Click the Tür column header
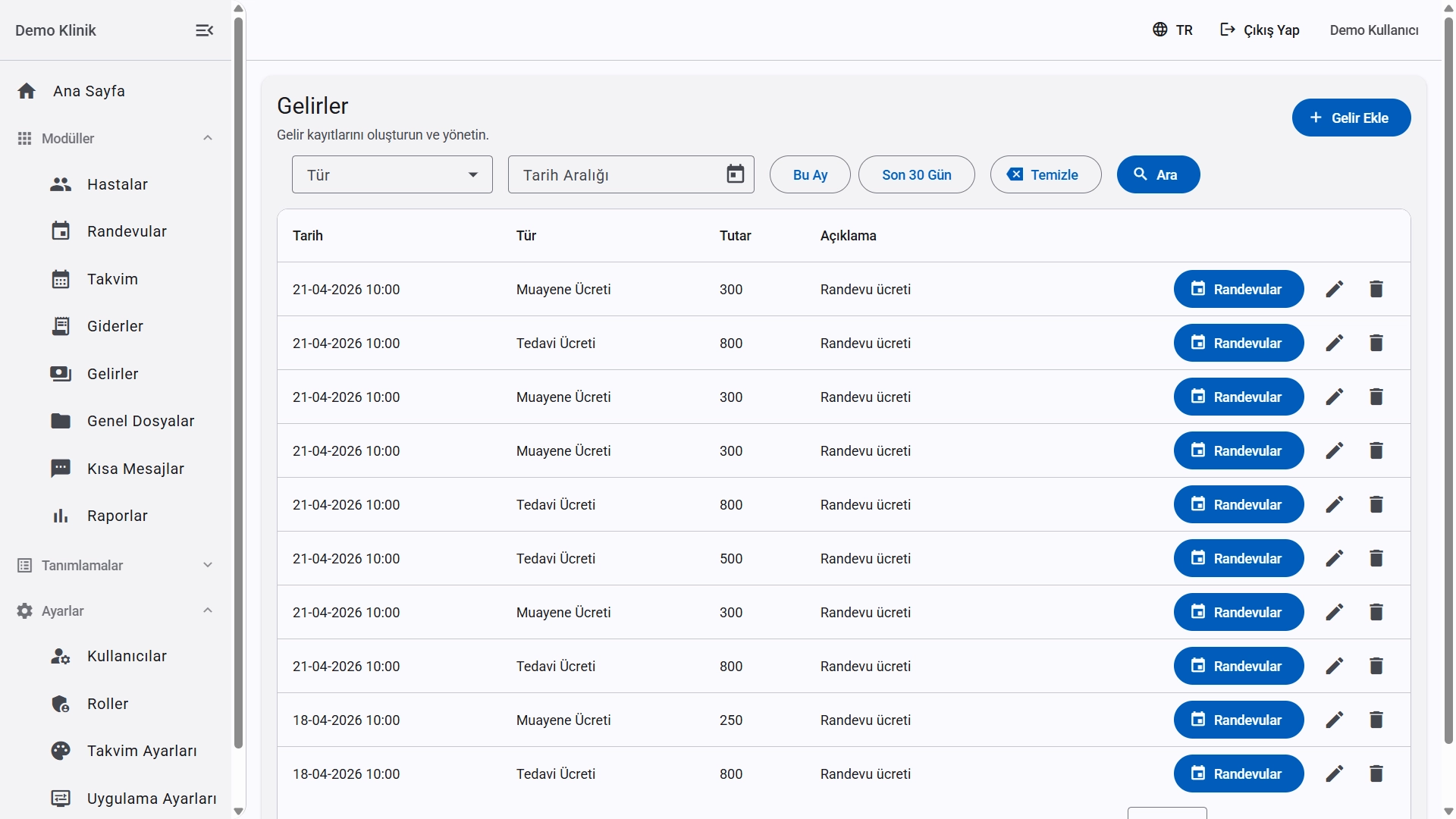Viewport: 1456px width, 819px height. coord(526,236)
